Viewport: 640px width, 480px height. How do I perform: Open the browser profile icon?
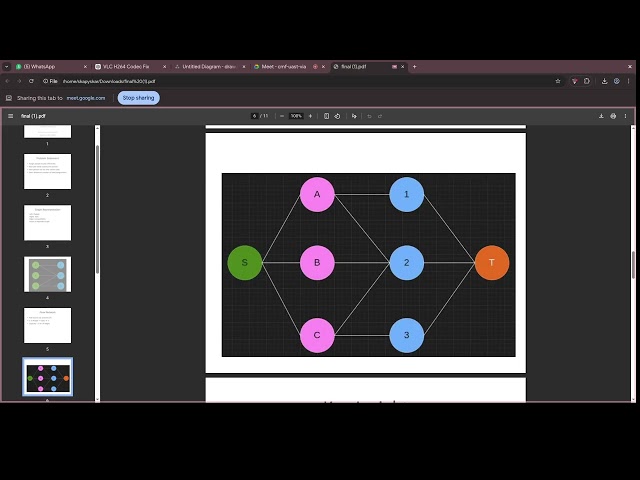(617, 81)
